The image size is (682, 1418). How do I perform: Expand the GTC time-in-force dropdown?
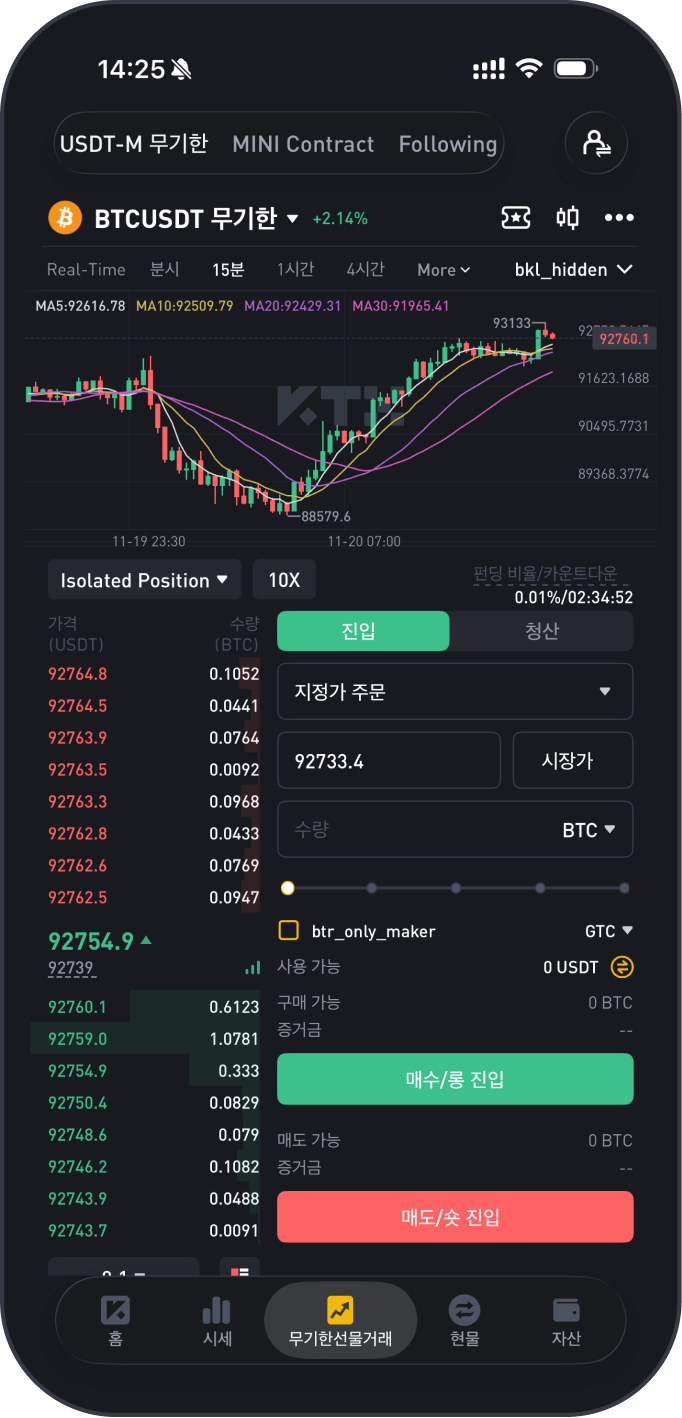pyautogui.click(x=609, y=931)
